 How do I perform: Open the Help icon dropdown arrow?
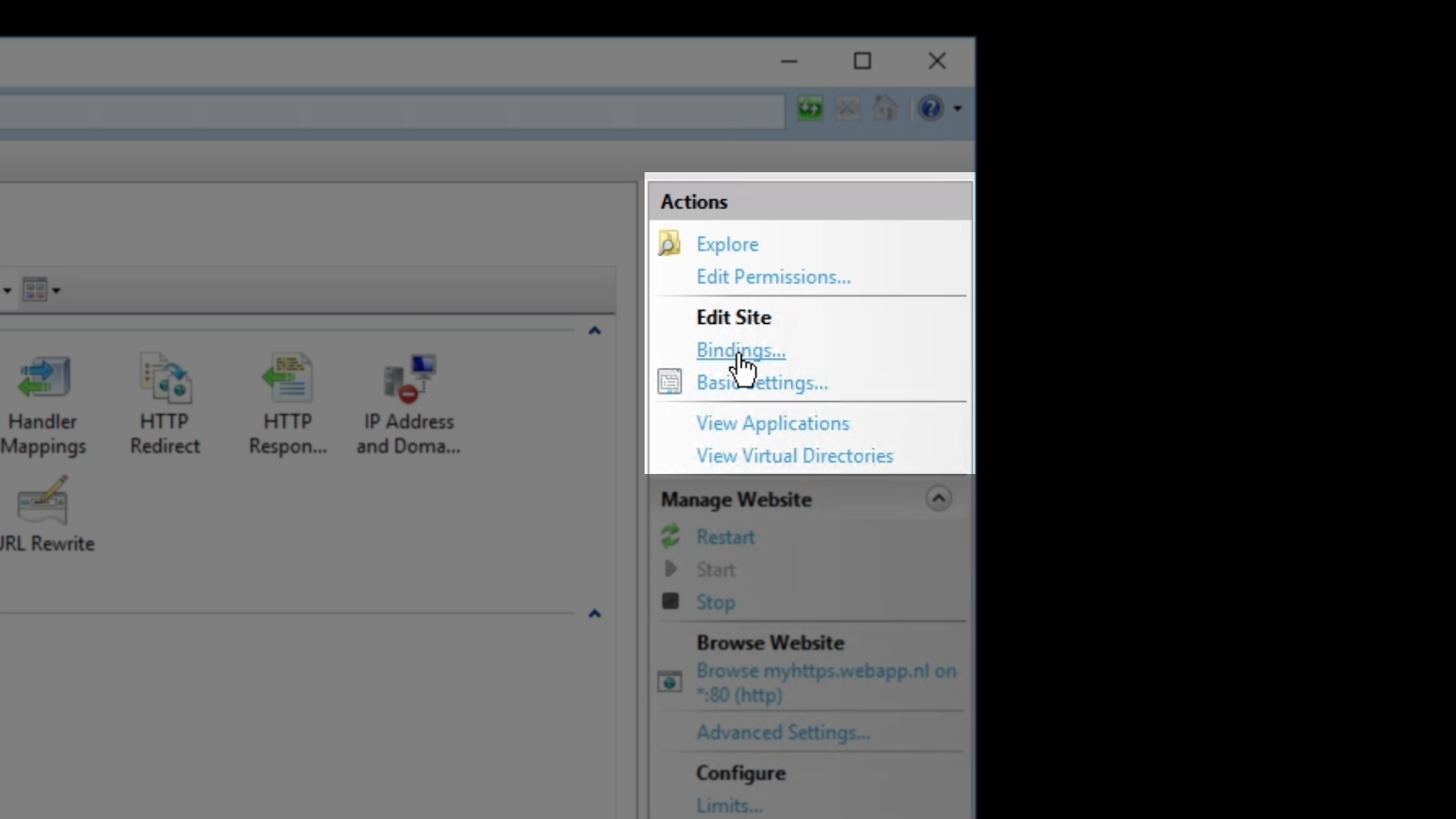coord(958,109)
